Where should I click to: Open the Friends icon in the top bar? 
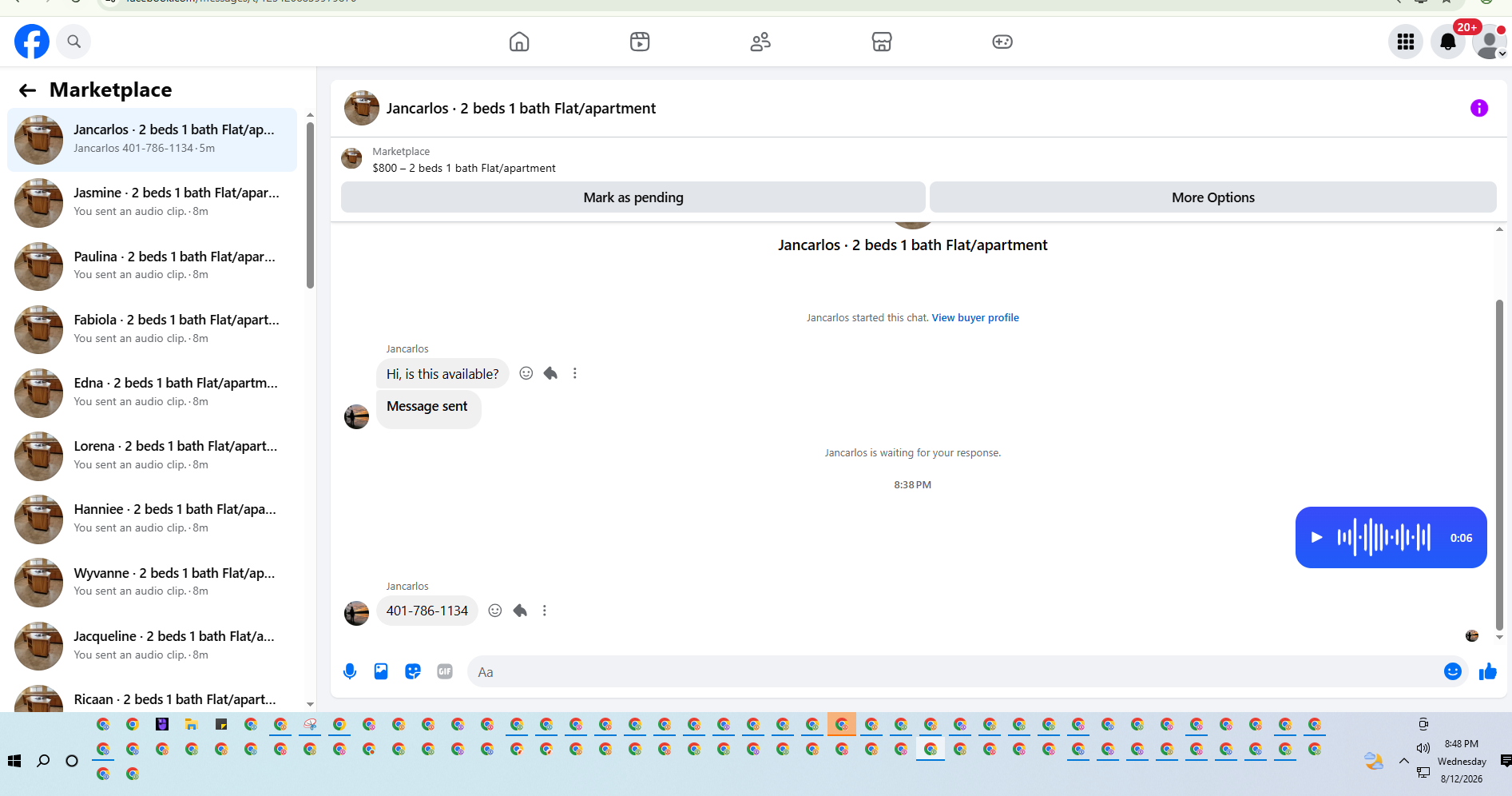(760, 42)
